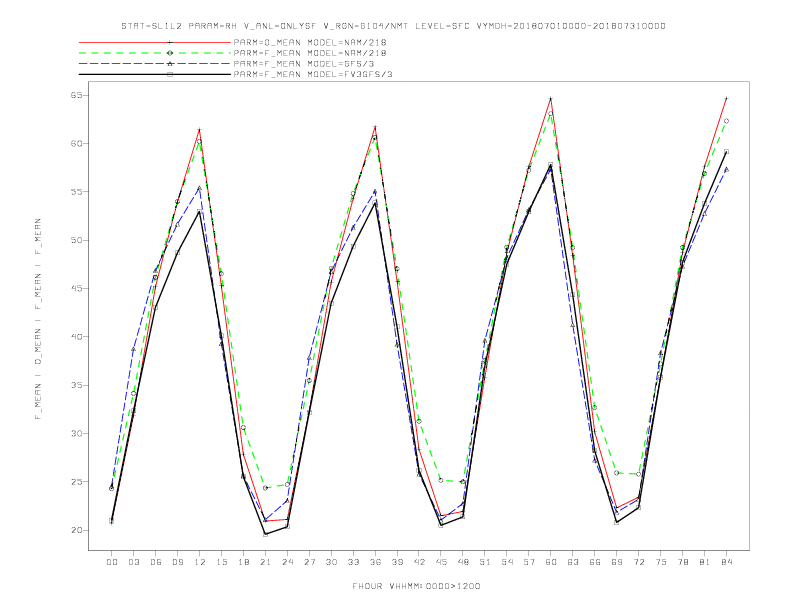Image resolution: width=792 pixels, height=612 pixels.
Task: Click the chart title starting with STAT=SL1L2
Action: click(x=393, y=26)
